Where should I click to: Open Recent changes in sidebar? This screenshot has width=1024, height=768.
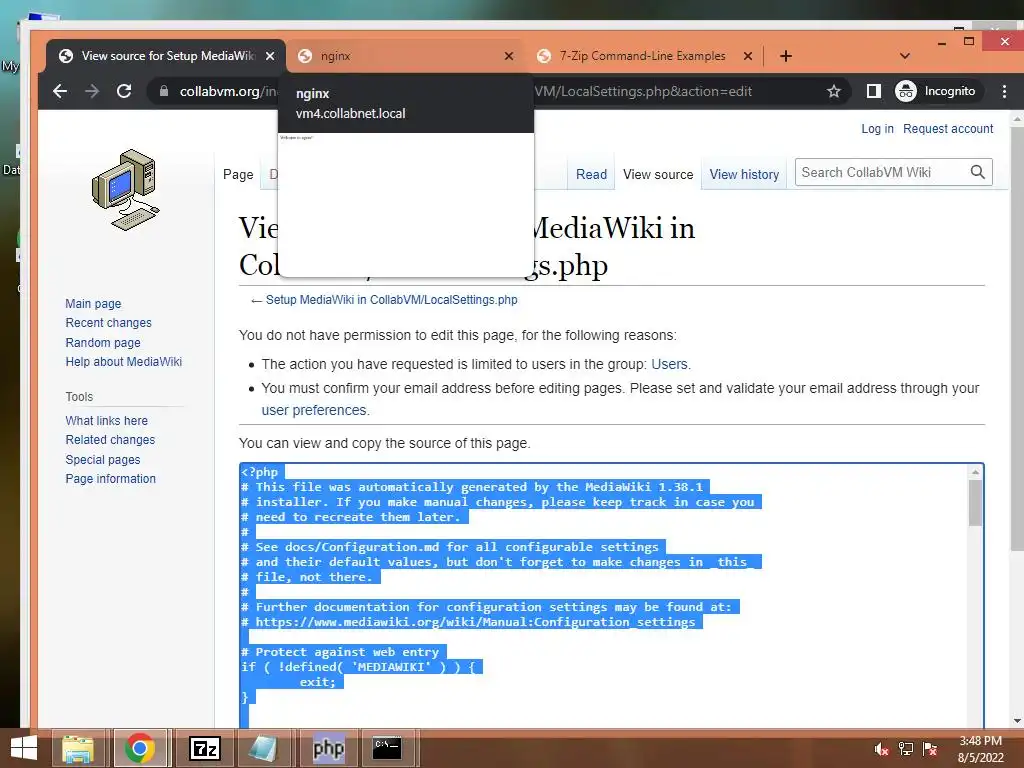[x=108, y=323]
